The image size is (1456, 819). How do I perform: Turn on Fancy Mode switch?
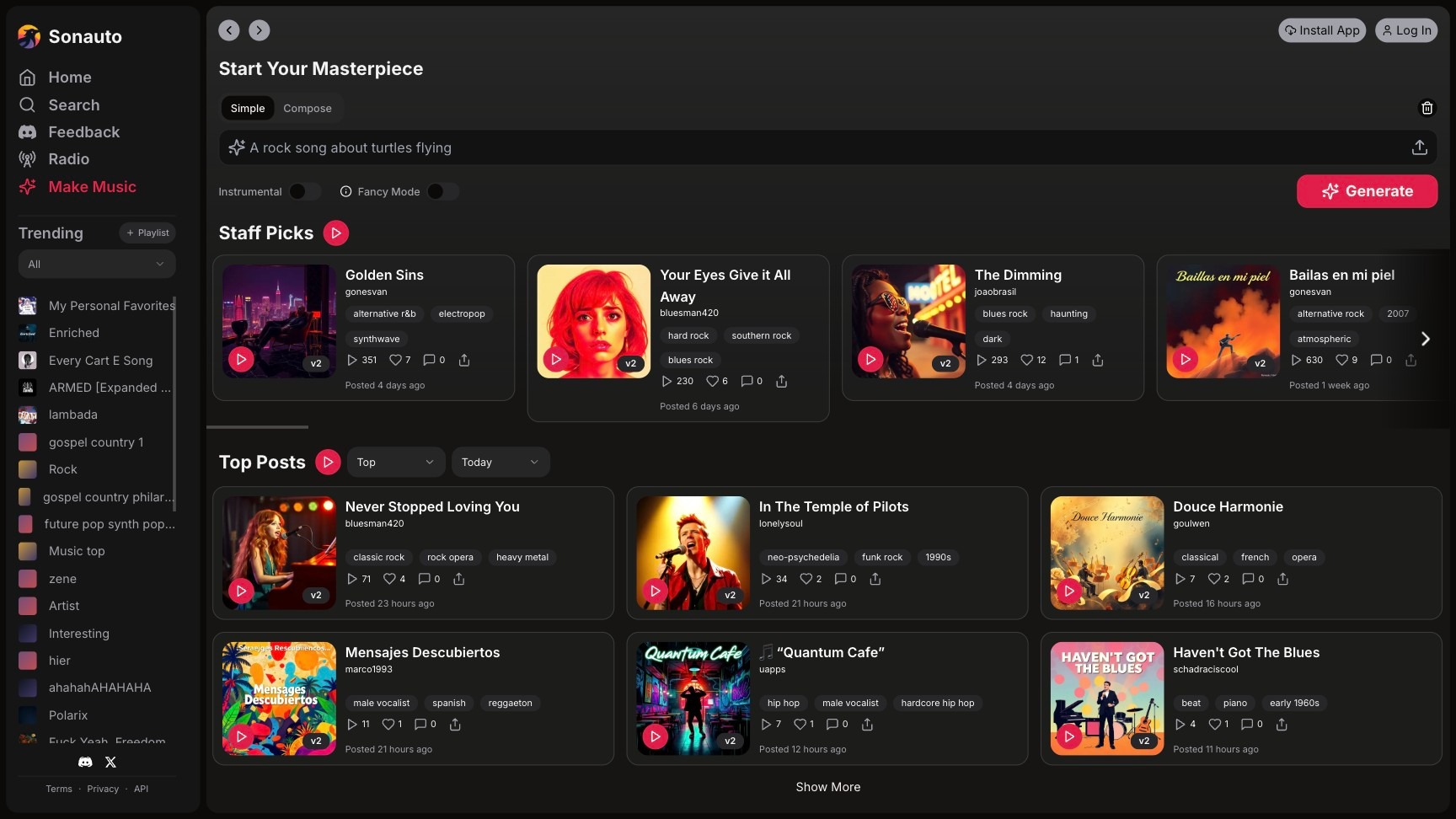pyautogui.click(x=442, y=191)
